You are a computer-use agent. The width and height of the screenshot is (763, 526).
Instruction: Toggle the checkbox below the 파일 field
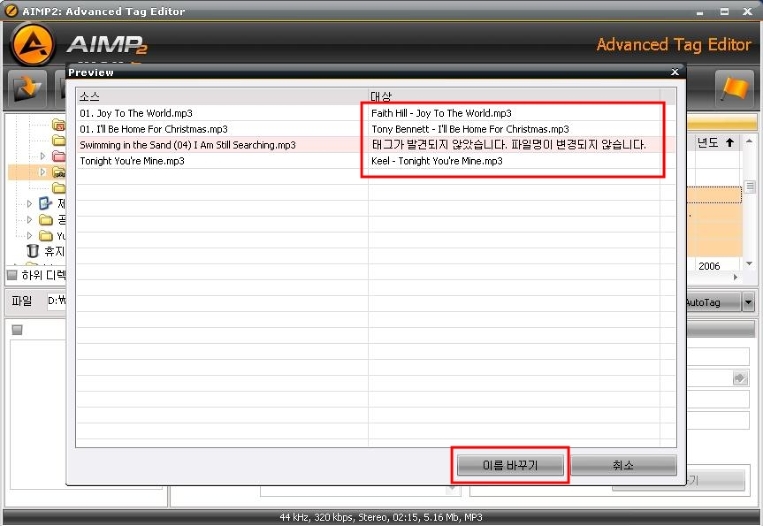17,330
